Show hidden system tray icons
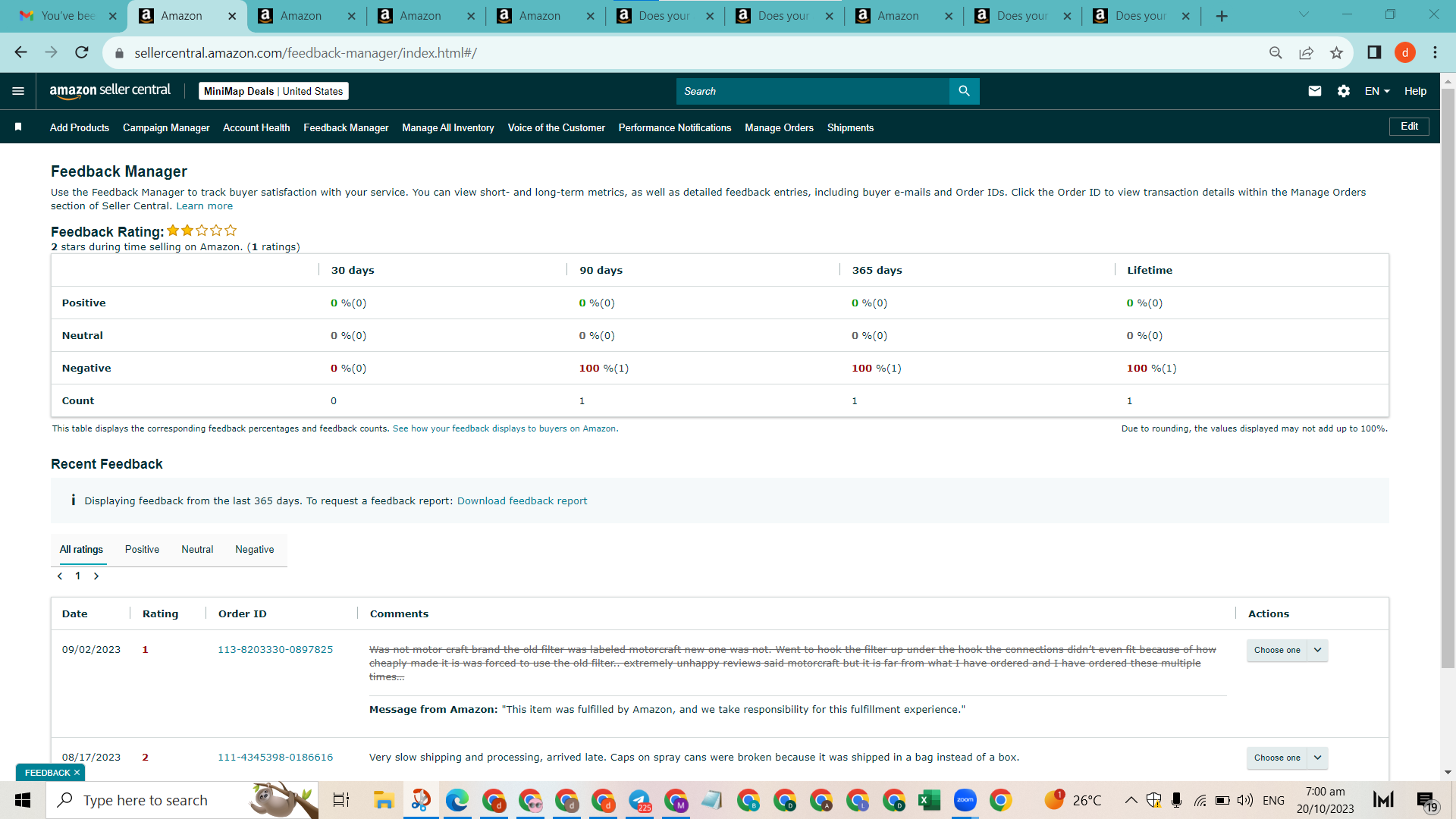 tap(1131, 800)
